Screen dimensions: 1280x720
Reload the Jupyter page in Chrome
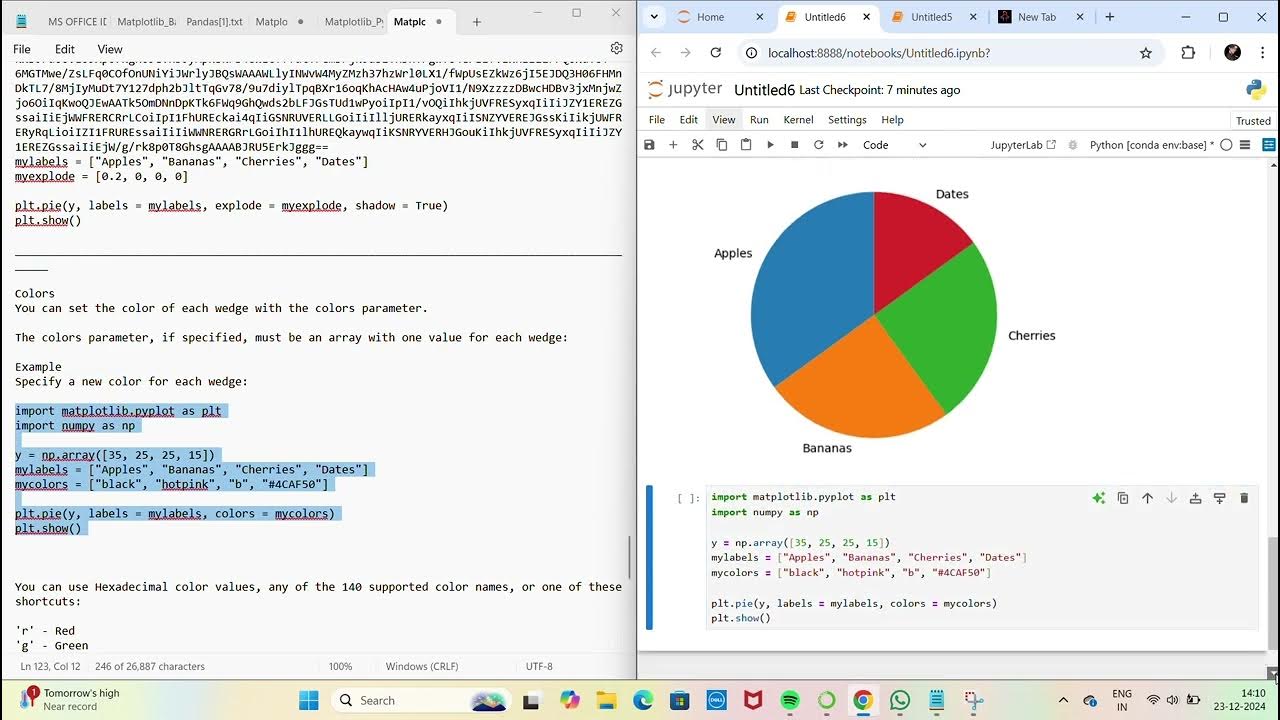tap(716, 53)
